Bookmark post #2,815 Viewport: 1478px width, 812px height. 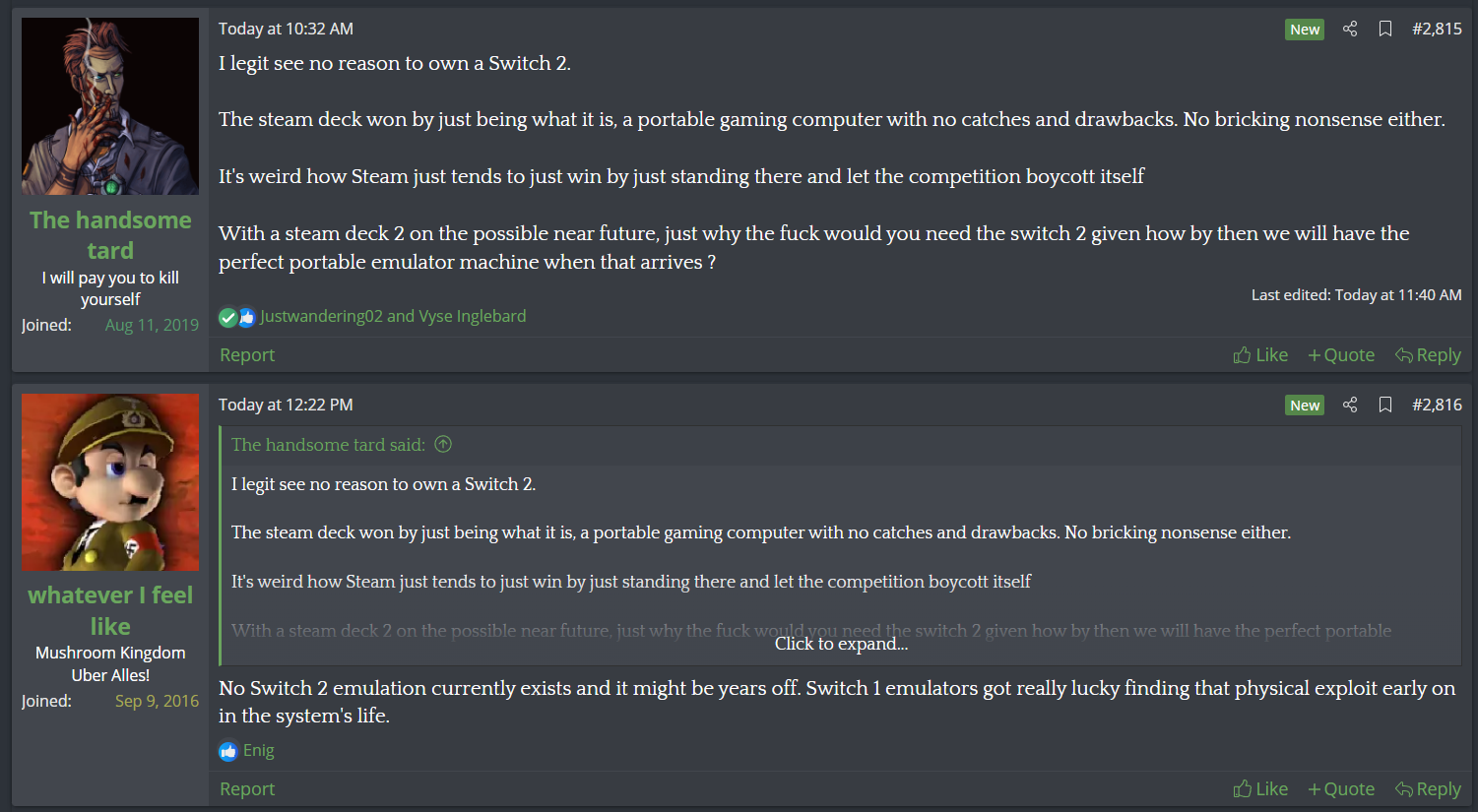1385,30
